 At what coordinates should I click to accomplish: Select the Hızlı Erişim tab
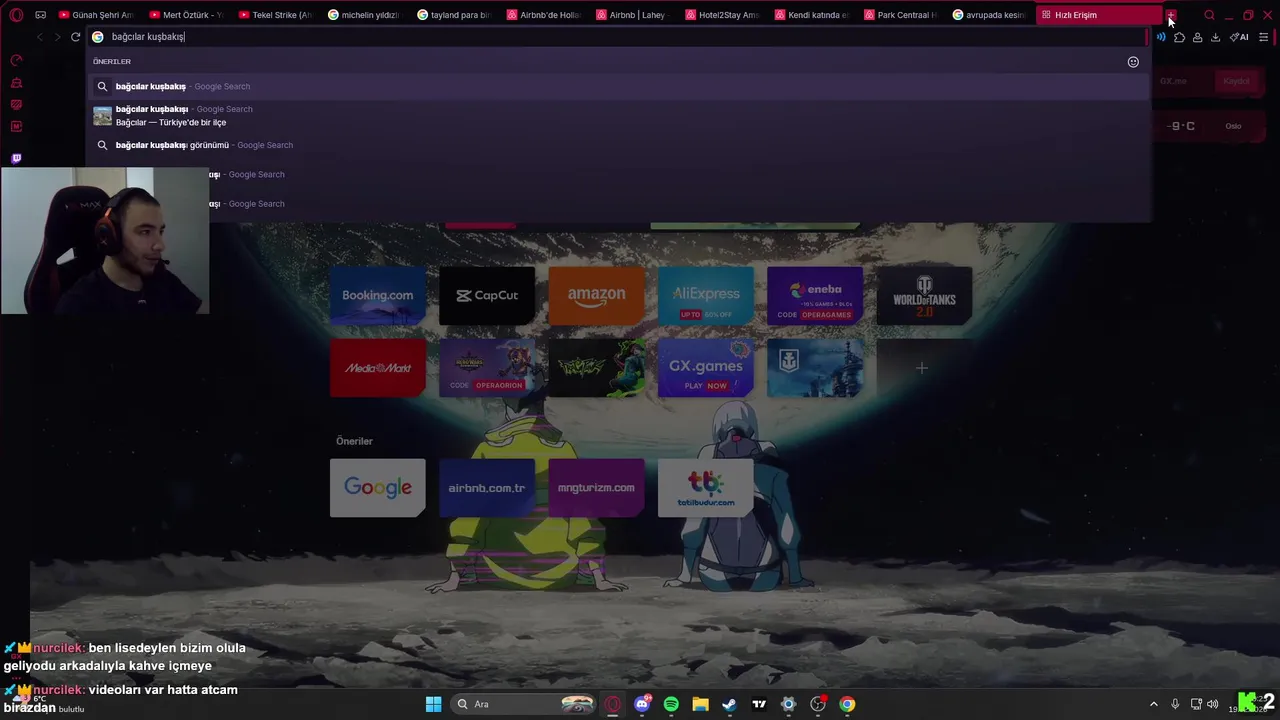pos(1100,15)
